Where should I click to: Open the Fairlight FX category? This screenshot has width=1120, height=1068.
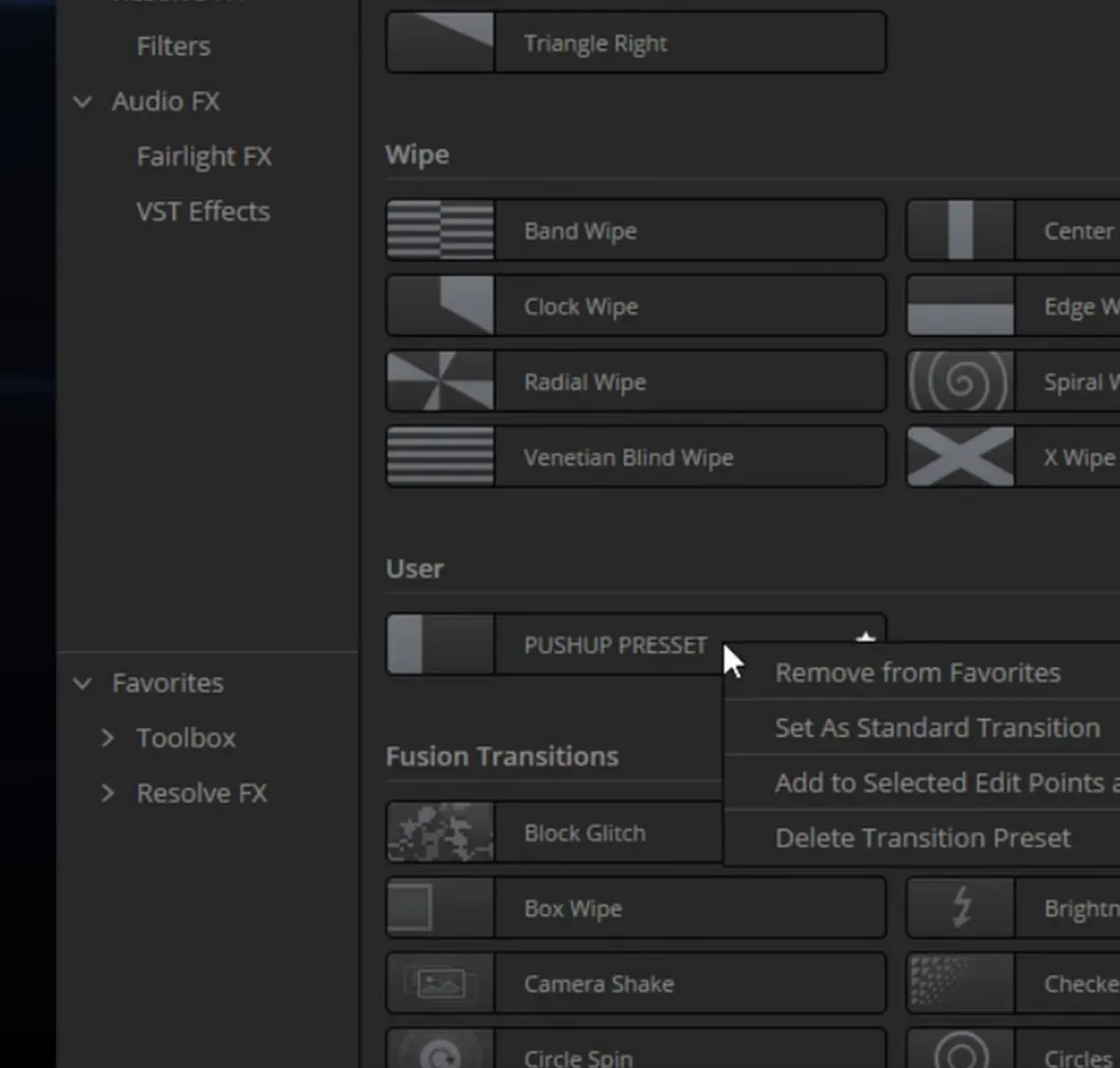click(x=204, y=157)
